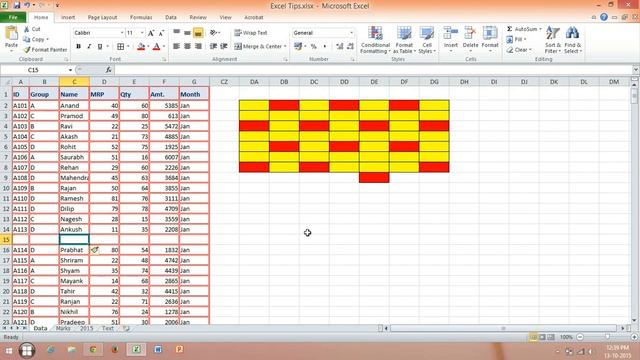The image size is (640, 360).
Task: Toggle Wrap Text
Action: [251, 33]
